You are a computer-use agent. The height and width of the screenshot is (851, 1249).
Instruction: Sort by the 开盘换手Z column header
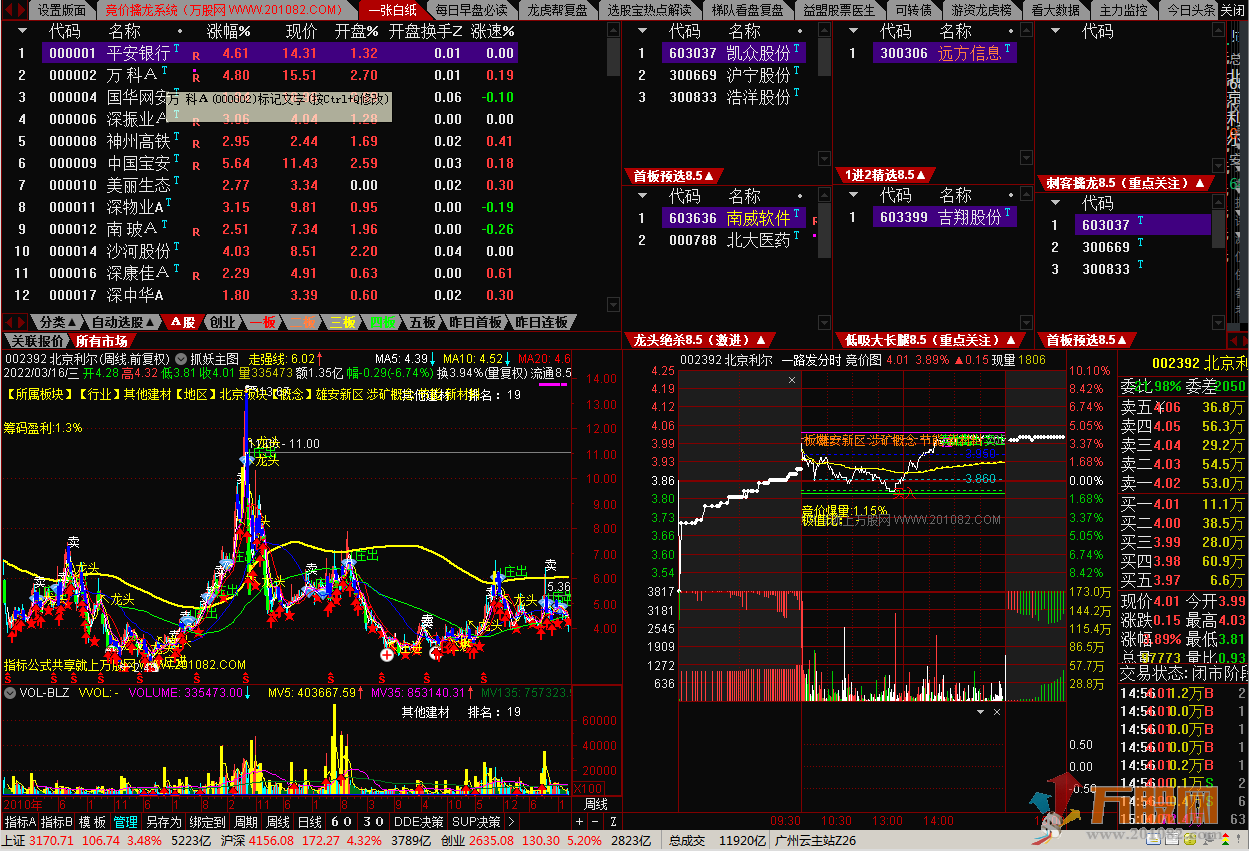pyautogui.click(x=425, y=31)
